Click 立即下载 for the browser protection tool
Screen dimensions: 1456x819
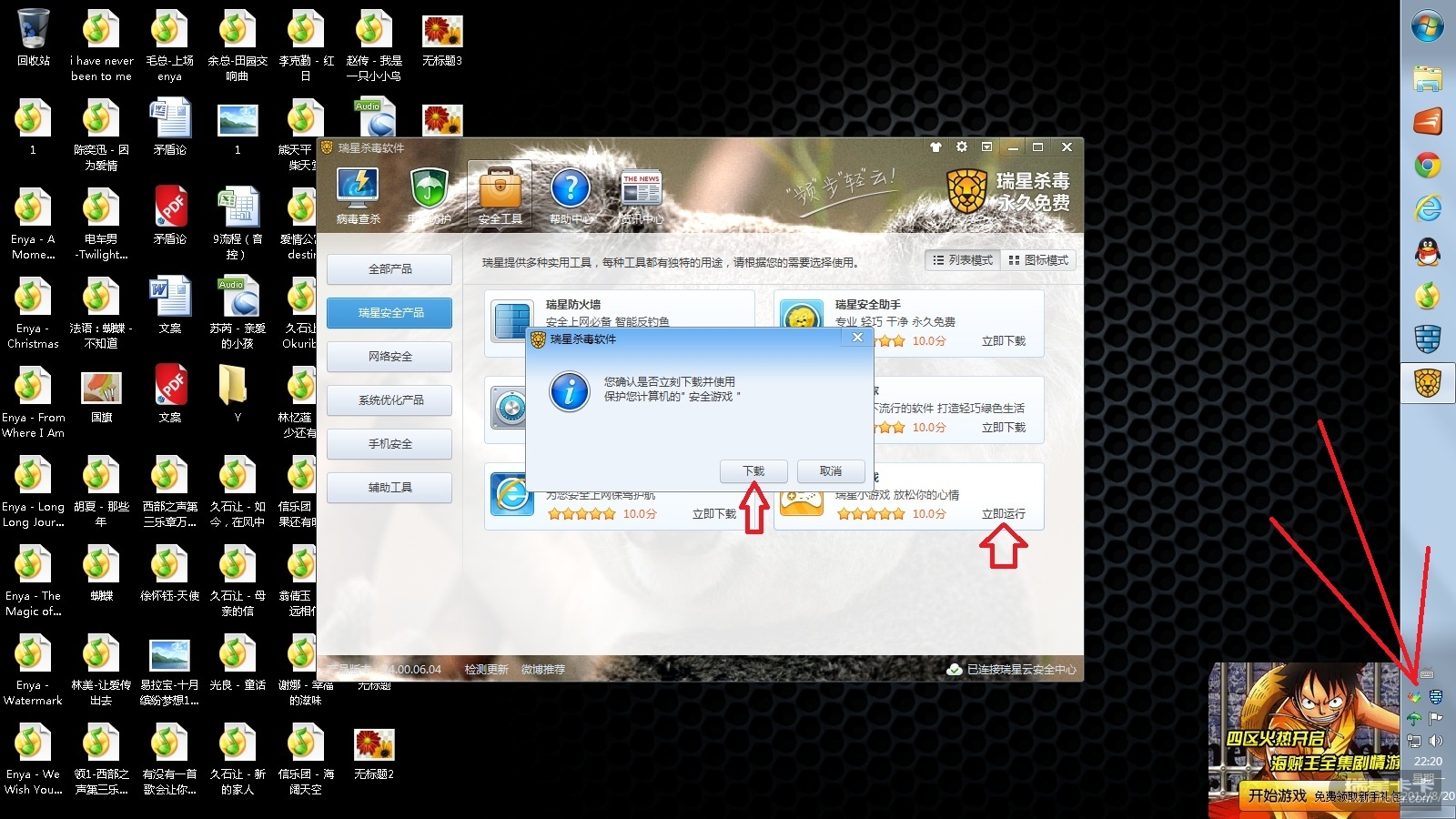[x=714, y=514]
